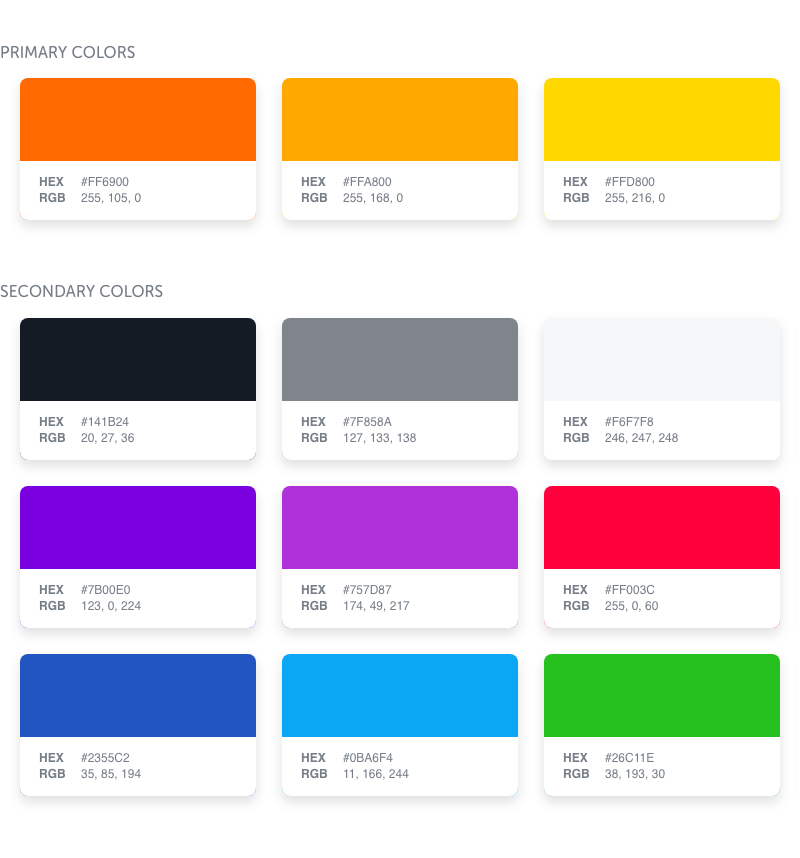Select the amber #FFA800 color swatch
The height and width of the screenshot is (858, 800).
[400, 119]
